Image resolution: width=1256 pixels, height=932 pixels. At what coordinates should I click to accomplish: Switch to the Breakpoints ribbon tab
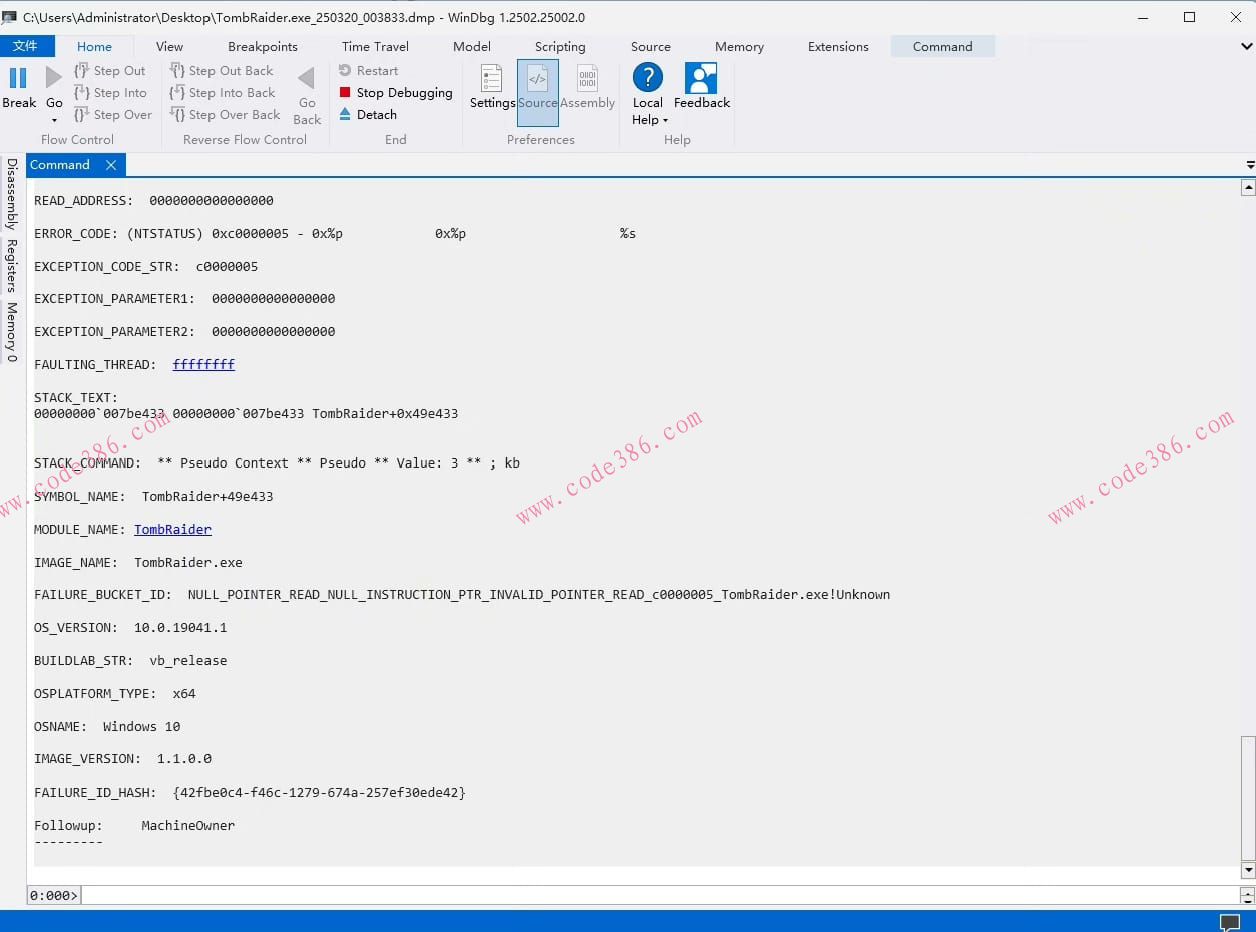(x=263, y=47)
